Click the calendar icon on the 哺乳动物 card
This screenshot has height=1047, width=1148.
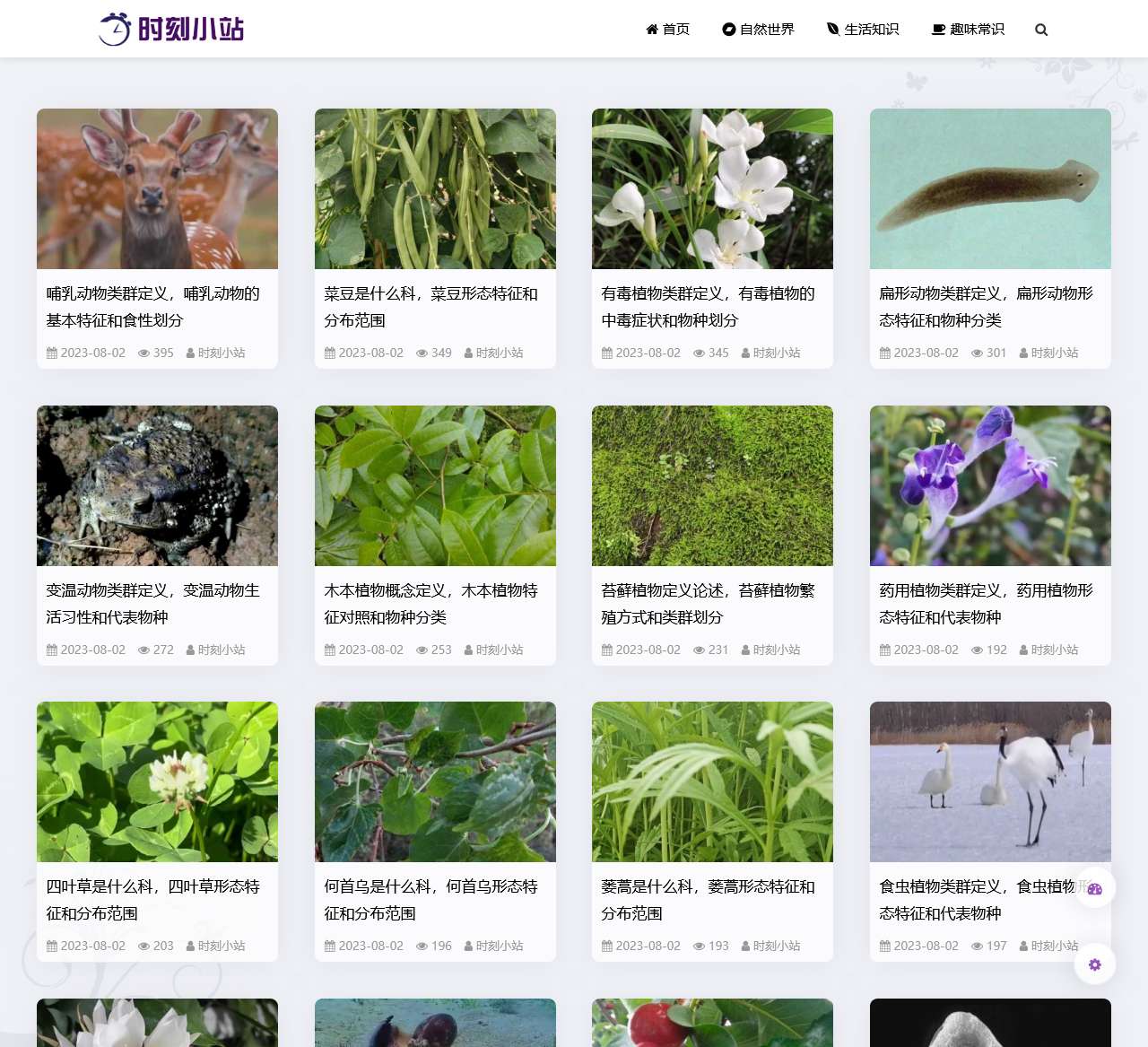(x=52, y=353)
